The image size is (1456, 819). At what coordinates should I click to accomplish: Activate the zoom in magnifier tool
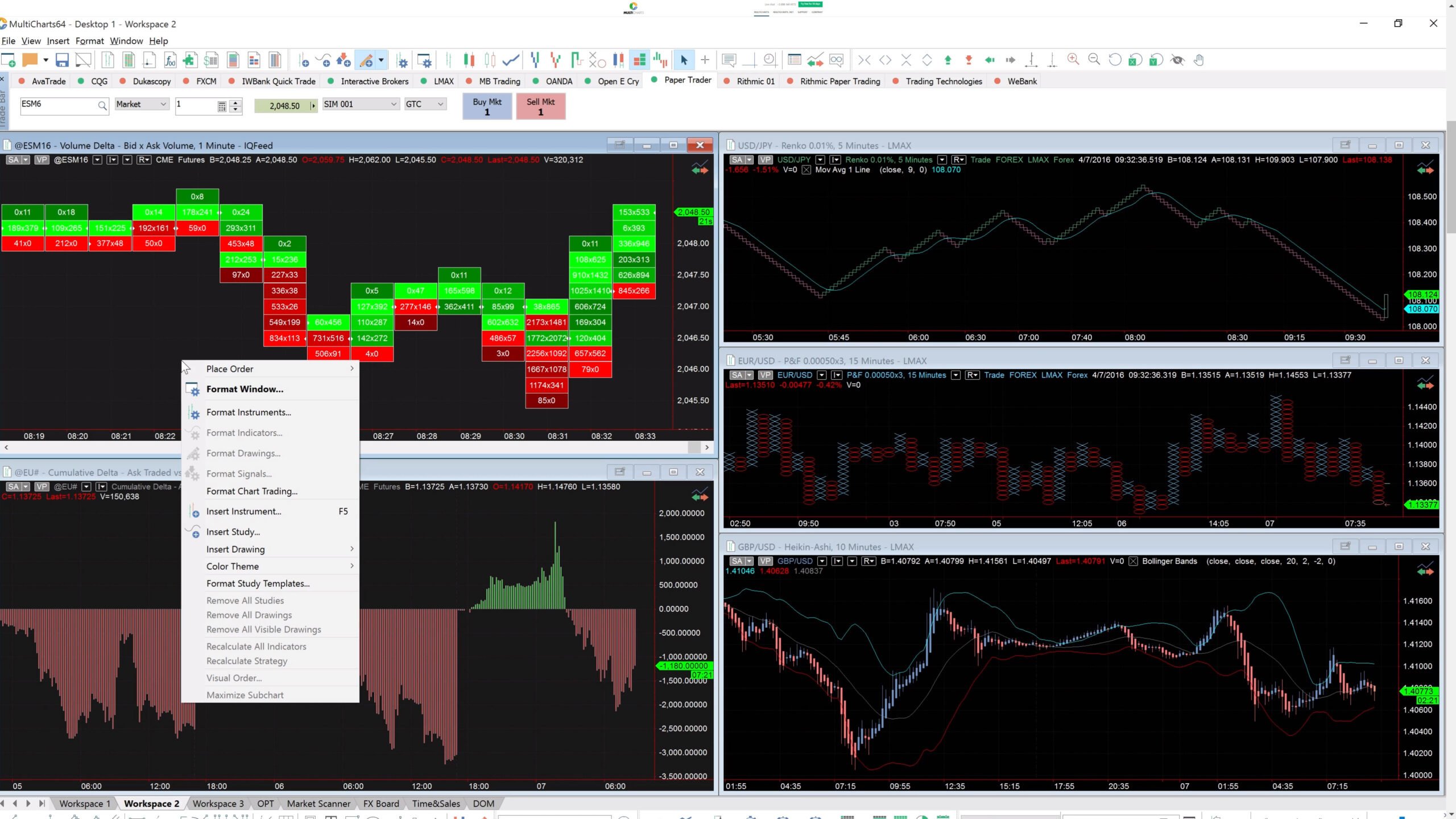click(1073, 60)
